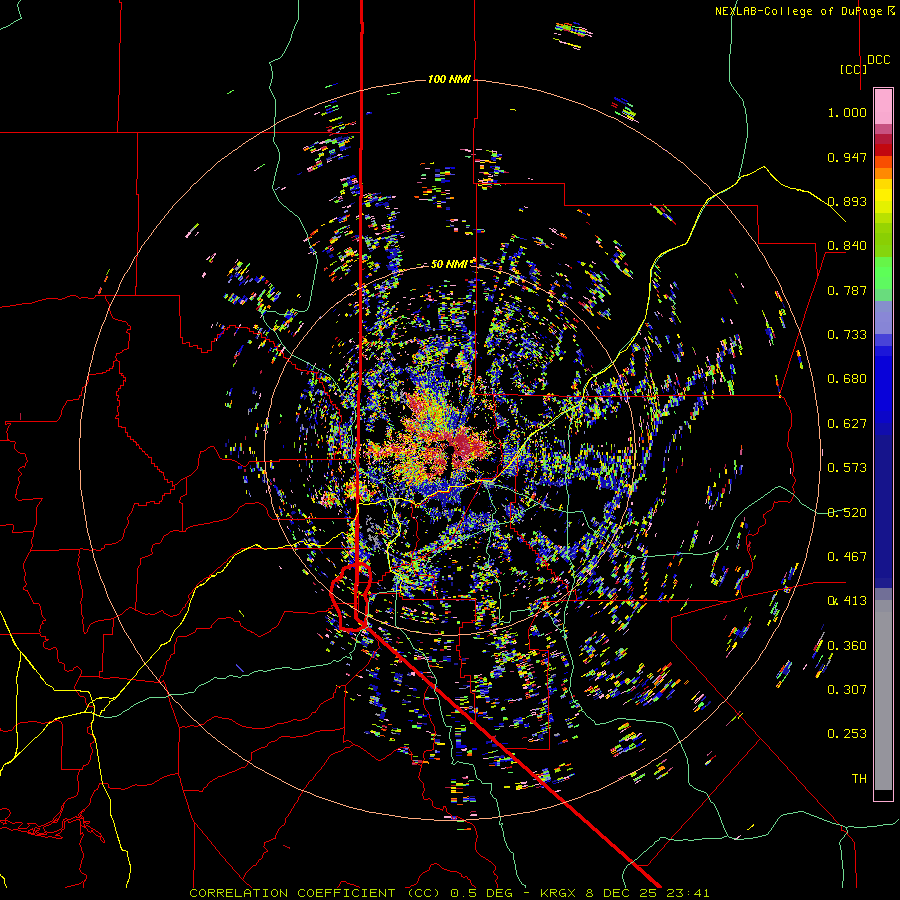Click the 0.360 value on the color scale

coord(847,646)
